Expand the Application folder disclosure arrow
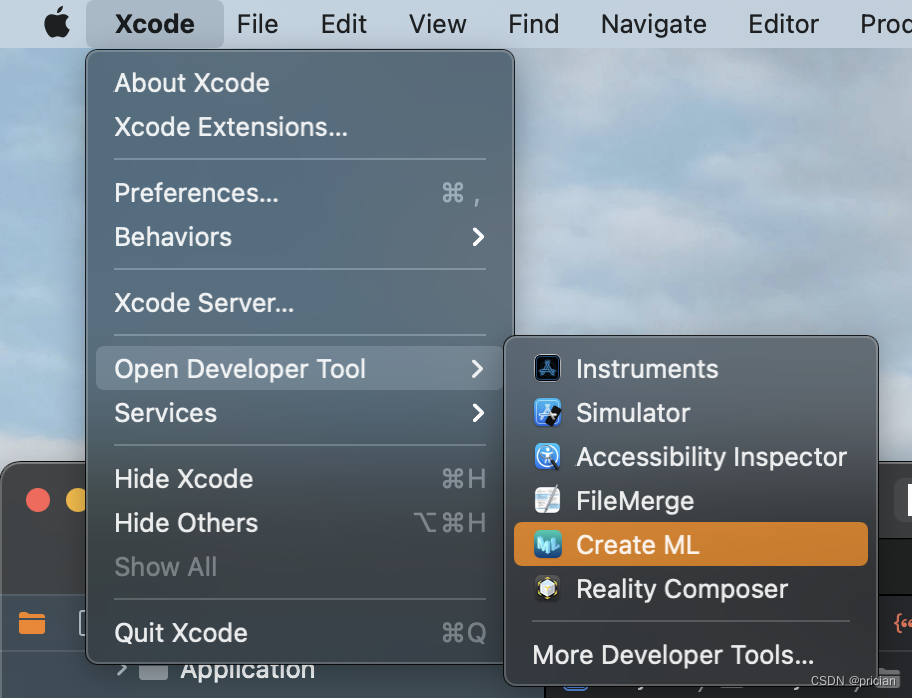 coord(122,669)
